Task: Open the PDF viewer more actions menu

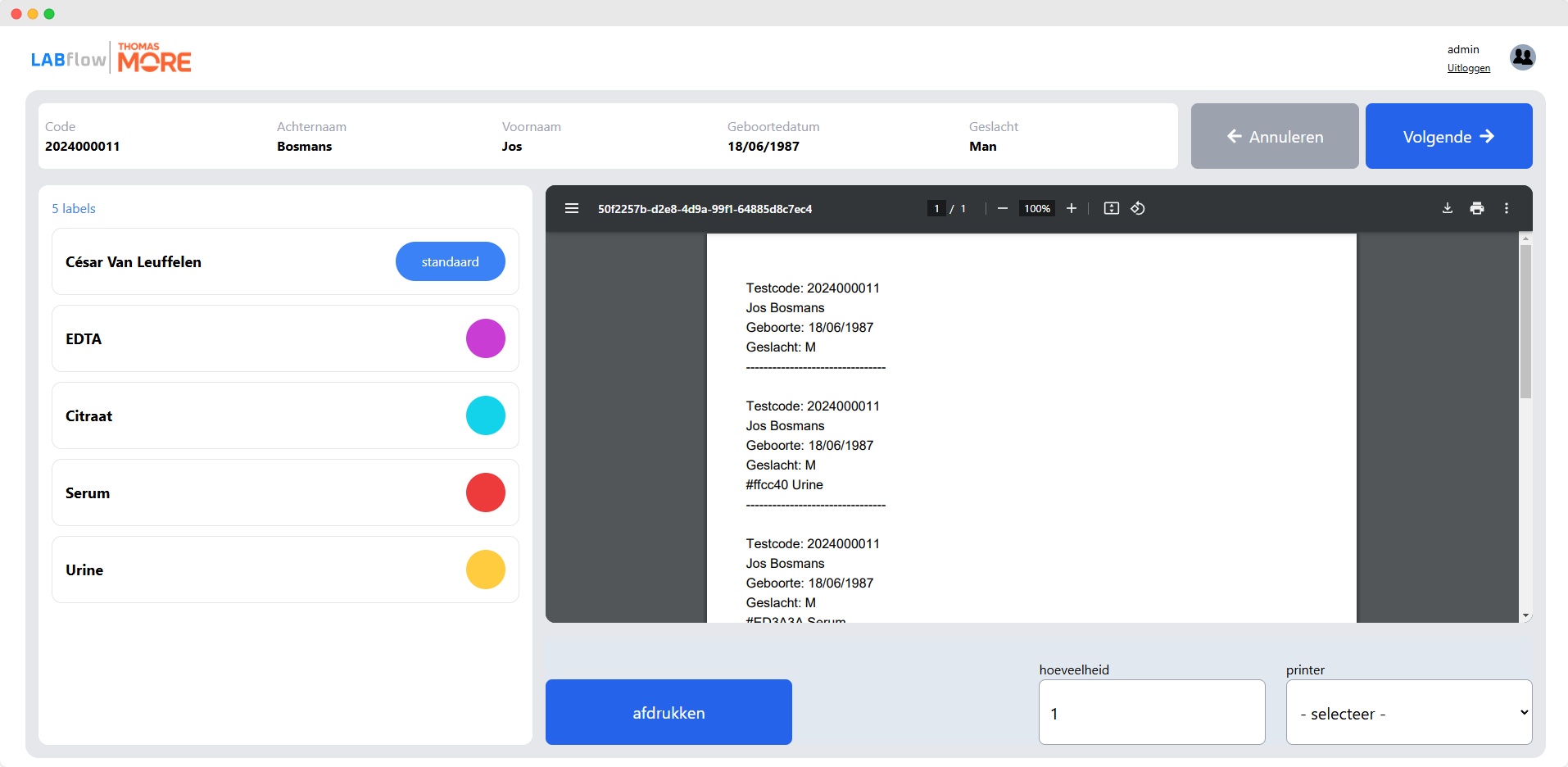Action: tap(1506, 209)
